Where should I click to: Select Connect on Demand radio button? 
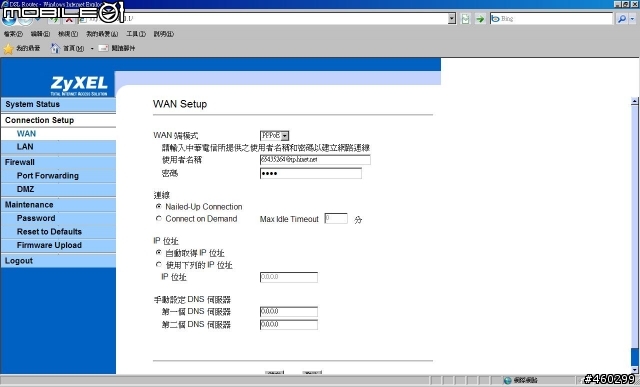(x=159, y=219)
